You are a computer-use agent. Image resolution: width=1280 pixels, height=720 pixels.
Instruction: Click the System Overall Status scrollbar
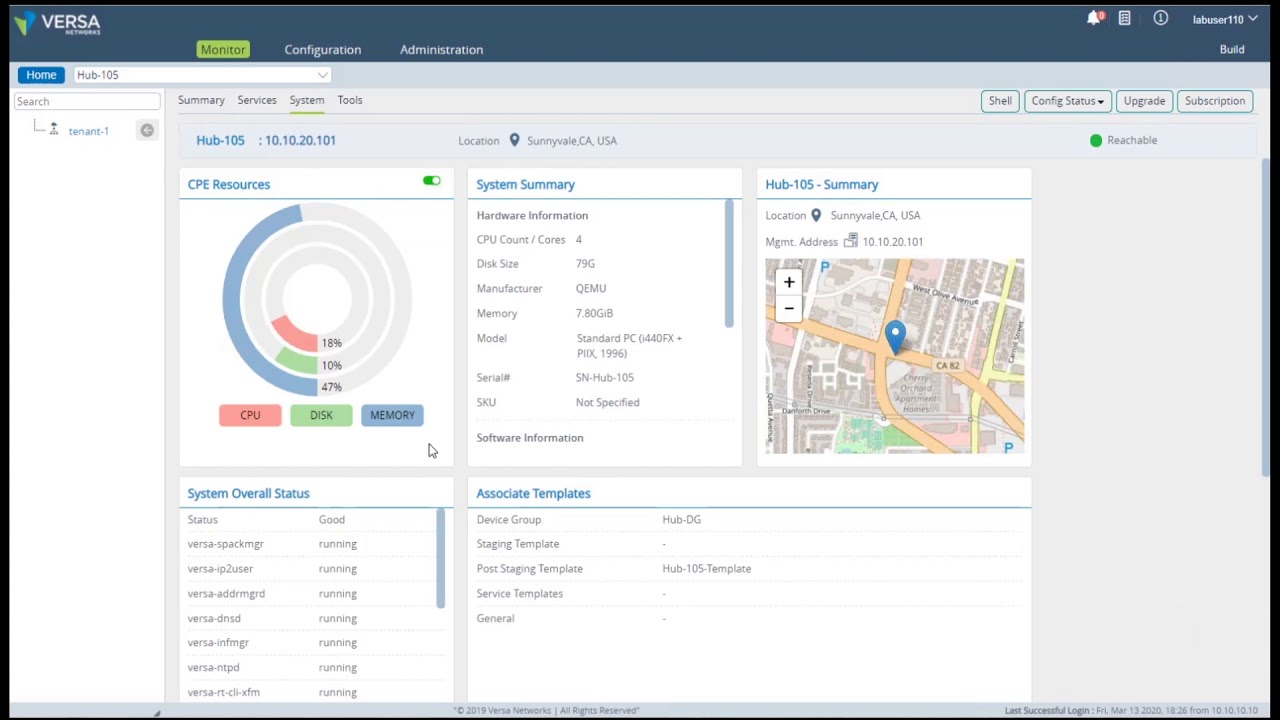click(440, 558)
